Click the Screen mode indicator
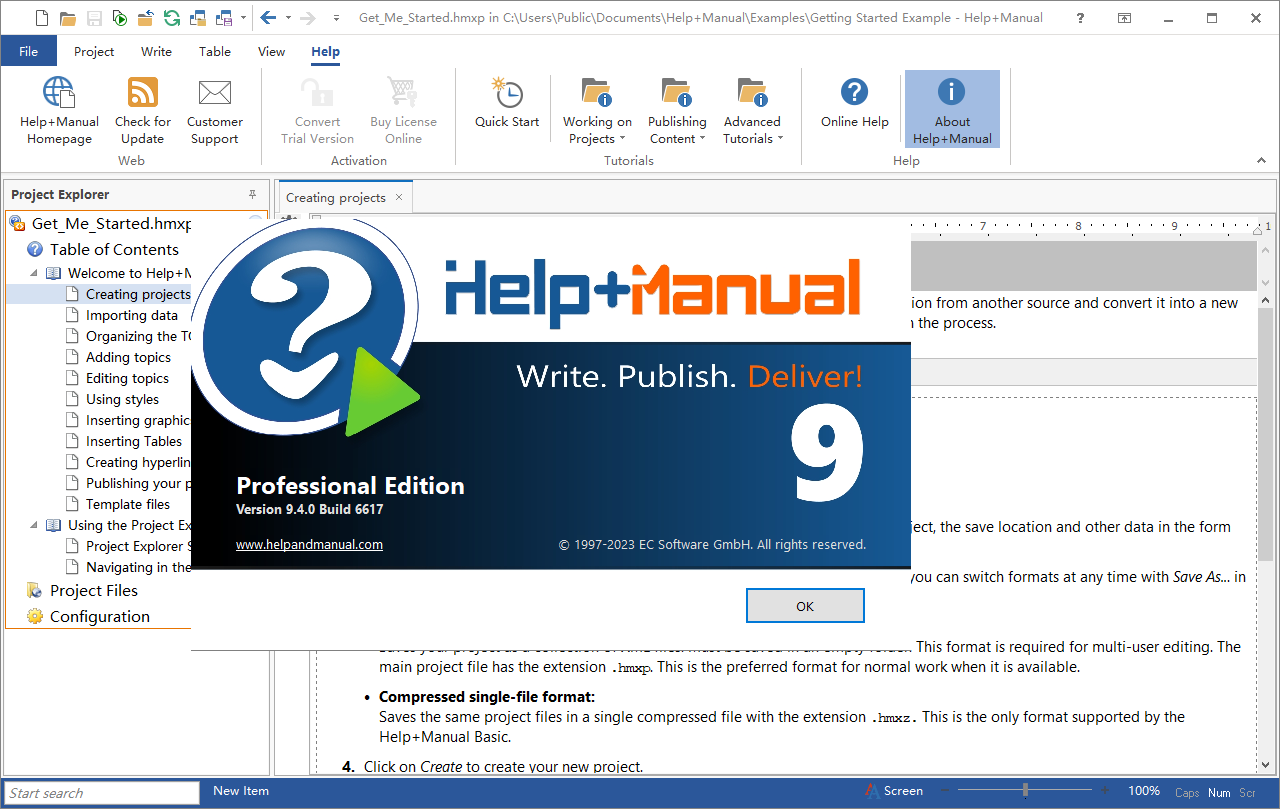 894,791
